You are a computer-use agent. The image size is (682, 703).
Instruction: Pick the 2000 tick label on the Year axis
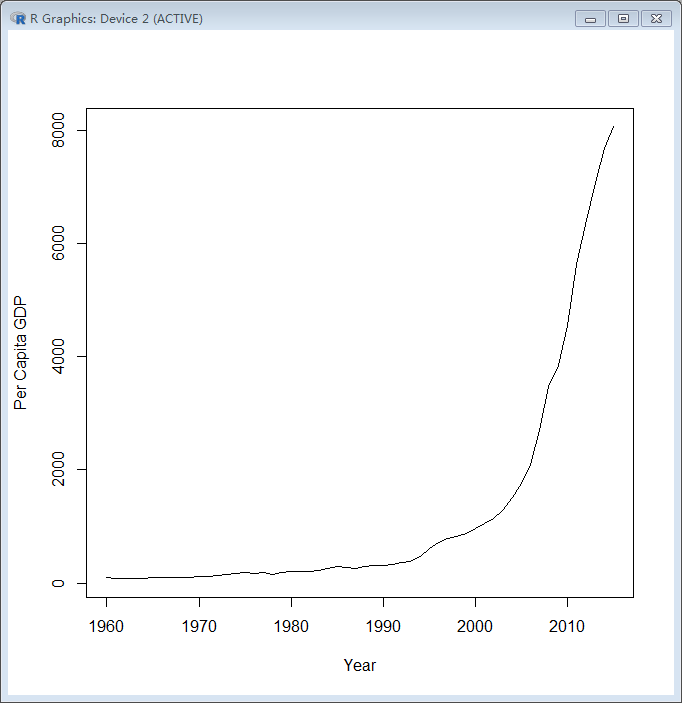[x=475, y=627]
